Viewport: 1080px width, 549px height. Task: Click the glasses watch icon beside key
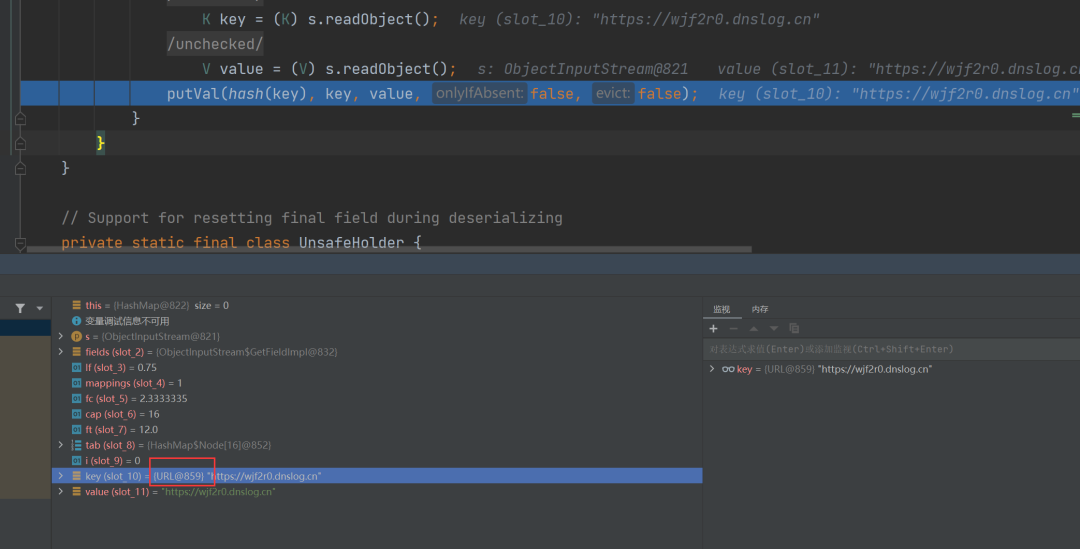click(x=728, y=369)
